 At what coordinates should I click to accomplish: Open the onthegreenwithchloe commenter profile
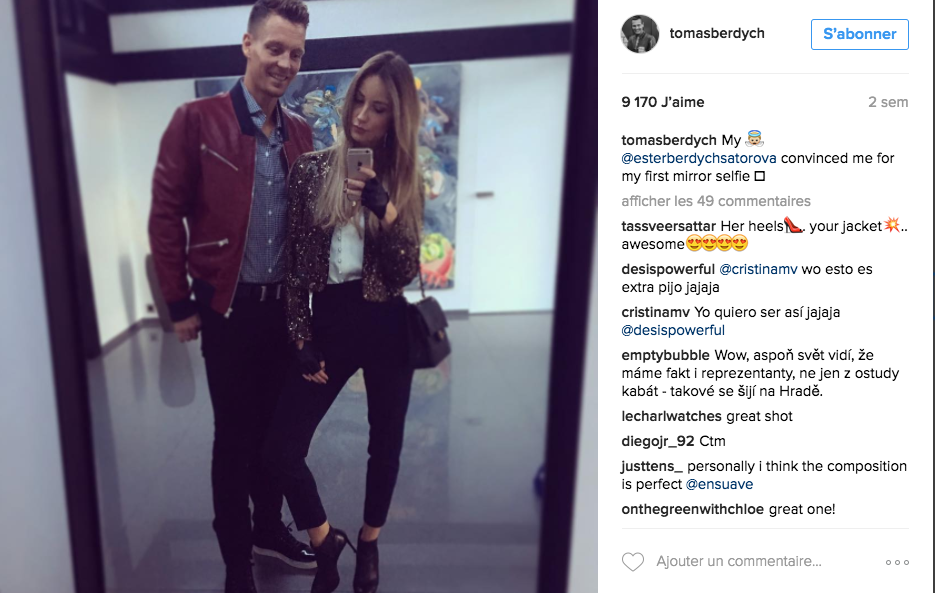[692, 509]
